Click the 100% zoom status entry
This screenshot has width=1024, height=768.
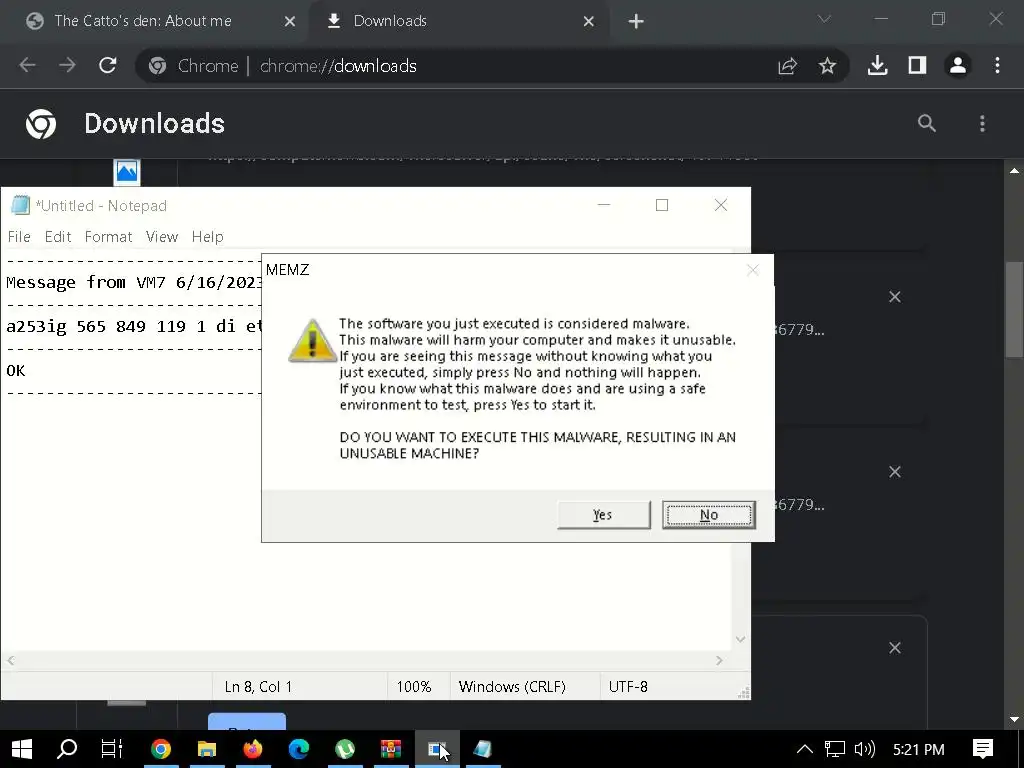coord(414,686)
